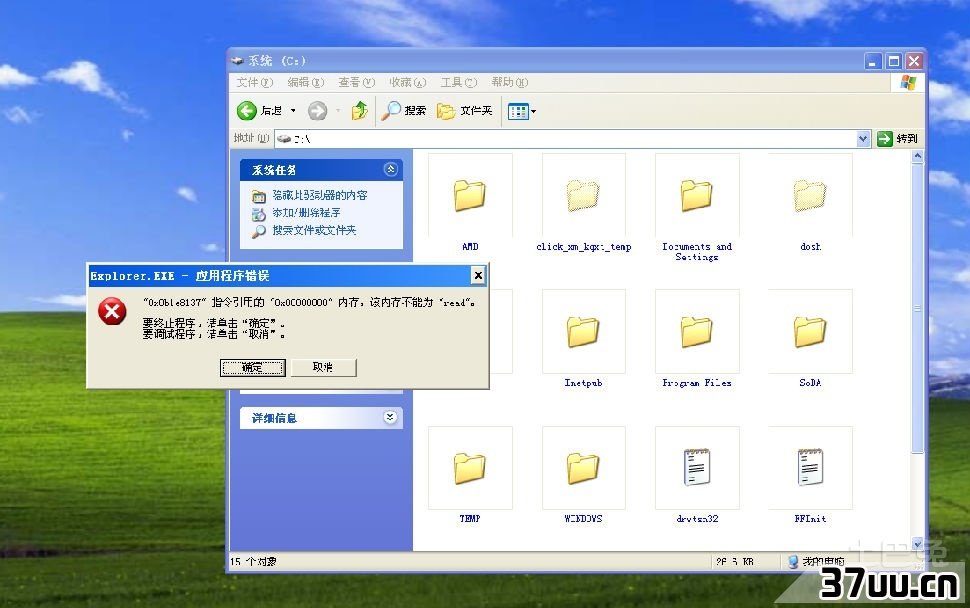
Task: Close the Explorer.EXE error dialog
Action: [478, 276]
